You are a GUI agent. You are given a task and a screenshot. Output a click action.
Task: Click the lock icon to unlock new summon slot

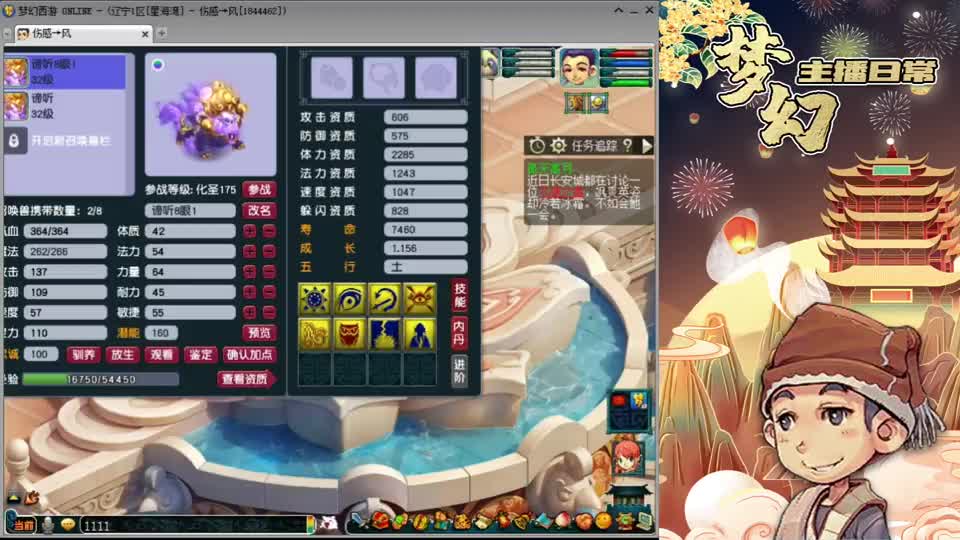click(x=14, y=141)
